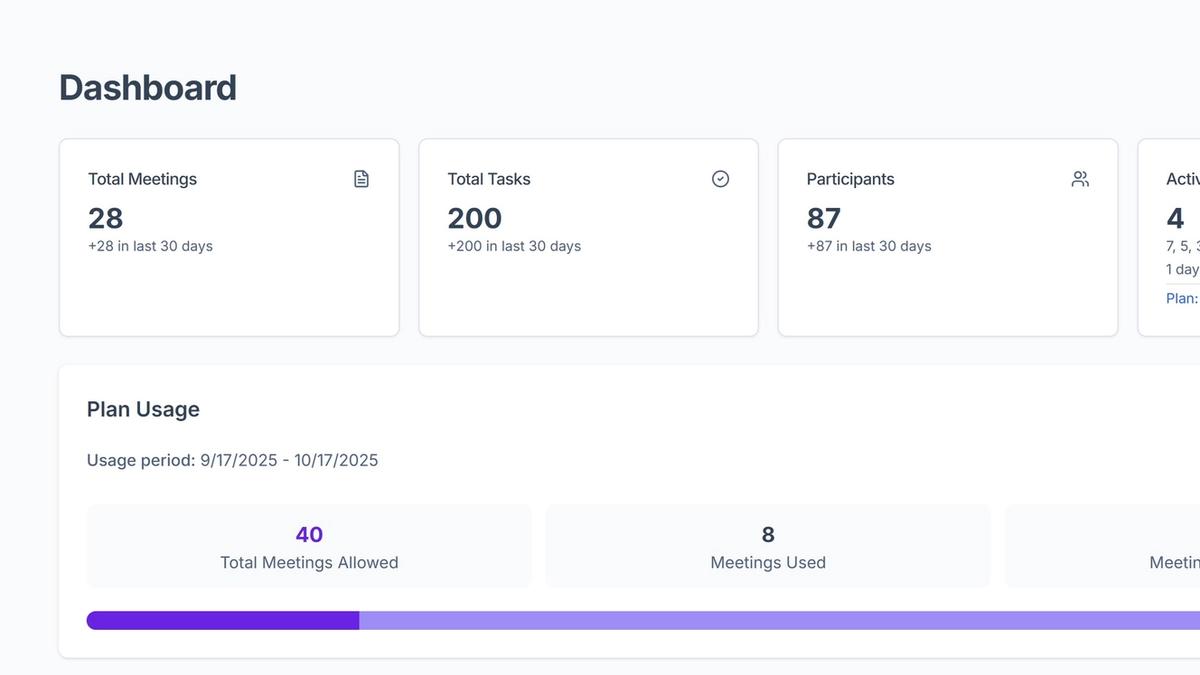Open the Participants card
The width and height of the screenshot is (1200, 675).
point(948,238)
